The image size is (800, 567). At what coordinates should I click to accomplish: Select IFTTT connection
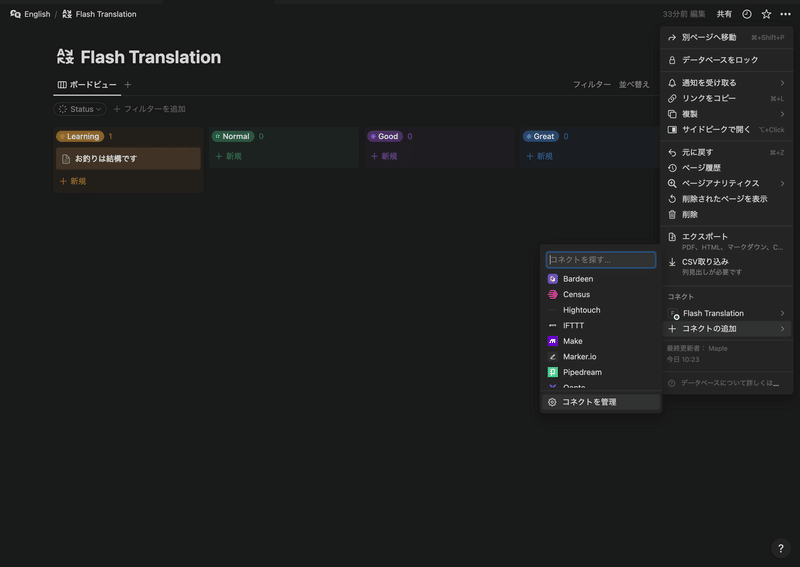601,326
